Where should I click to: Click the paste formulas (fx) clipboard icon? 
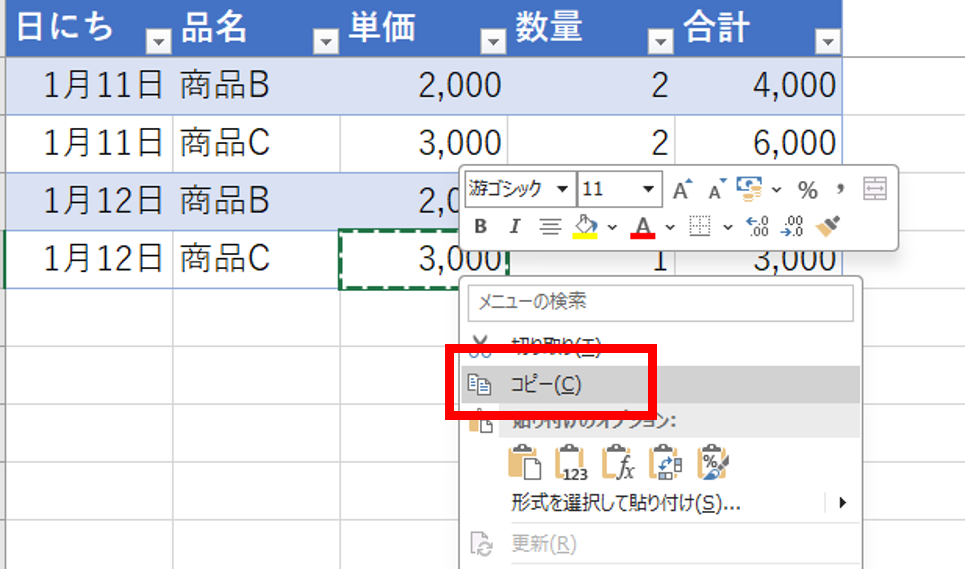click(x=618, y=463)
